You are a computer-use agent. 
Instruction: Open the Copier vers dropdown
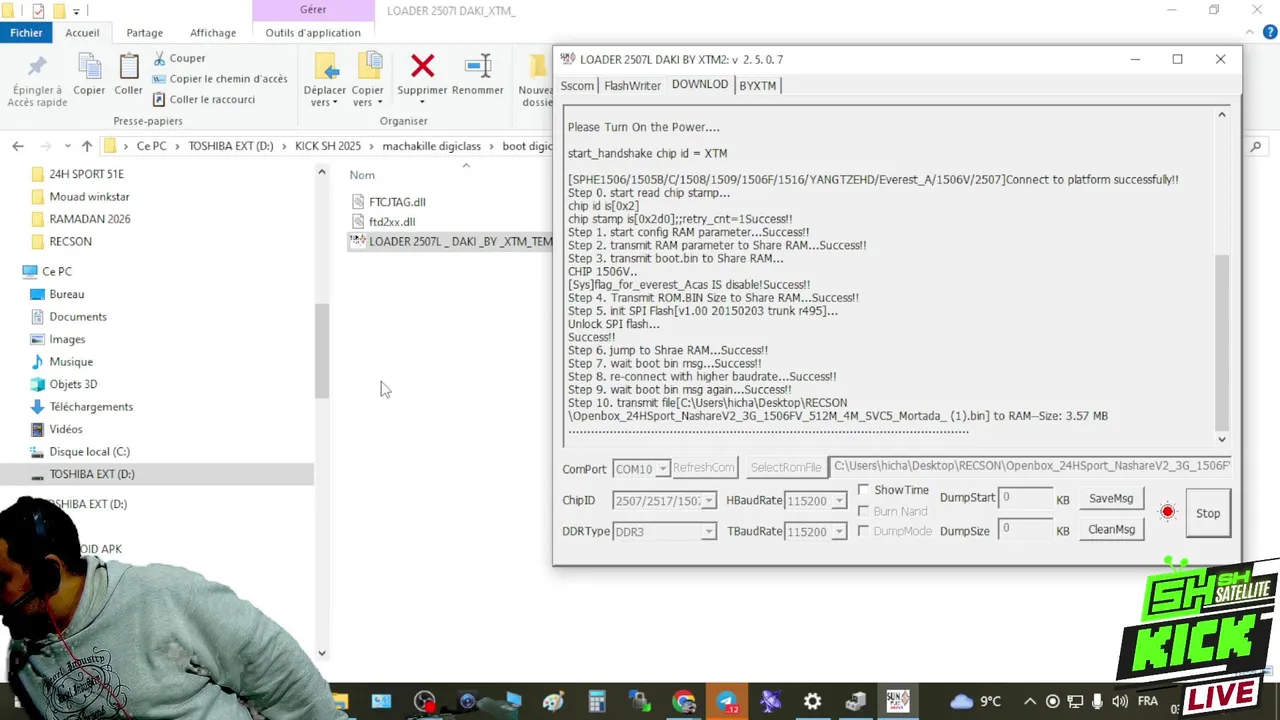[367, 96]
